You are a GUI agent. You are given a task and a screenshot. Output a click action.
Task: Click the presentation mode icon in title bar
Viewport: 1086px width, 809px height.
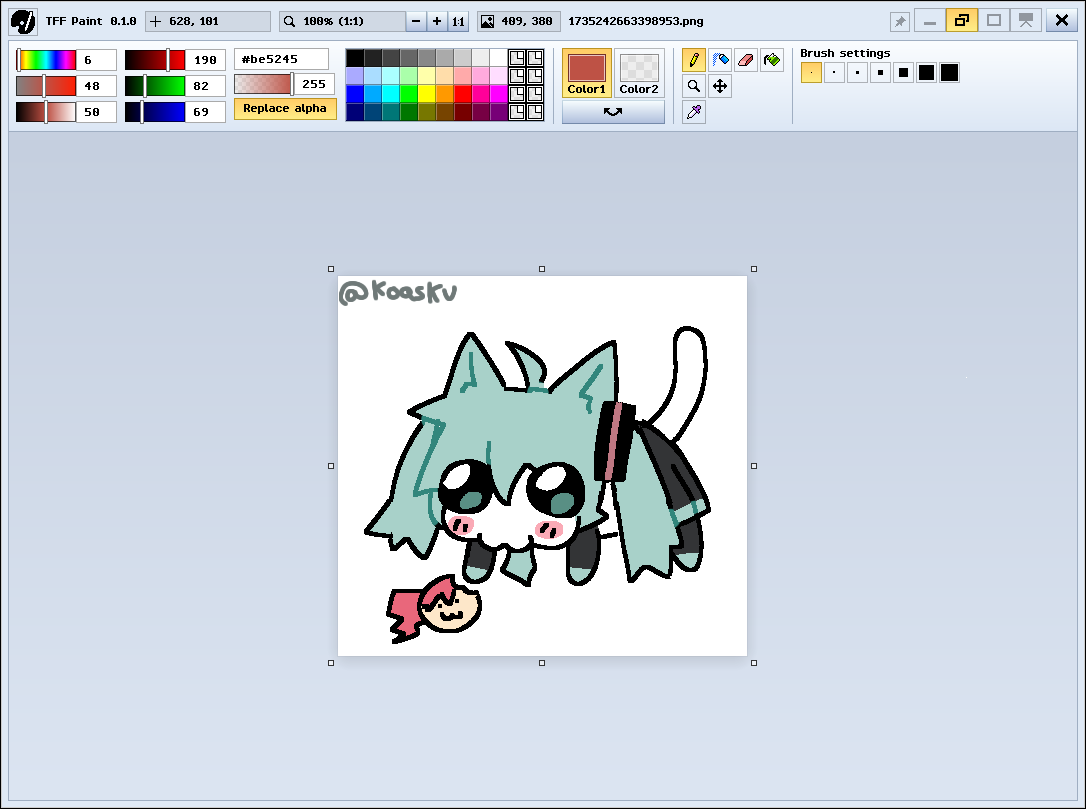click(1026, 20)
